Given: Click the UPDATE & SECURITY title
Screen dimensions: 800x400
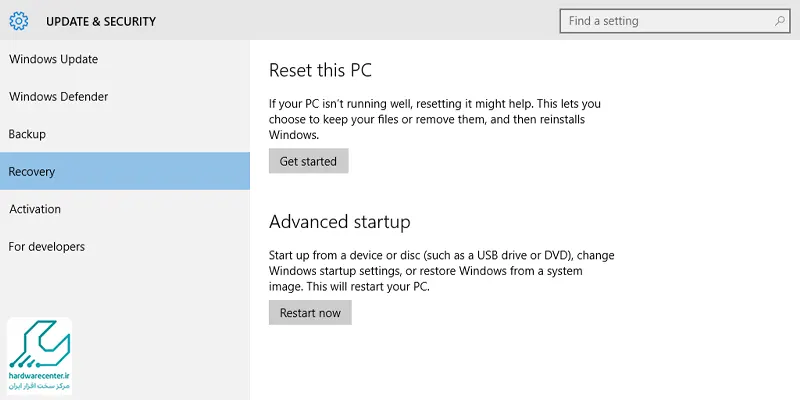Looking at the screenshot, I should pyautogui.click(x=101, y=21).
